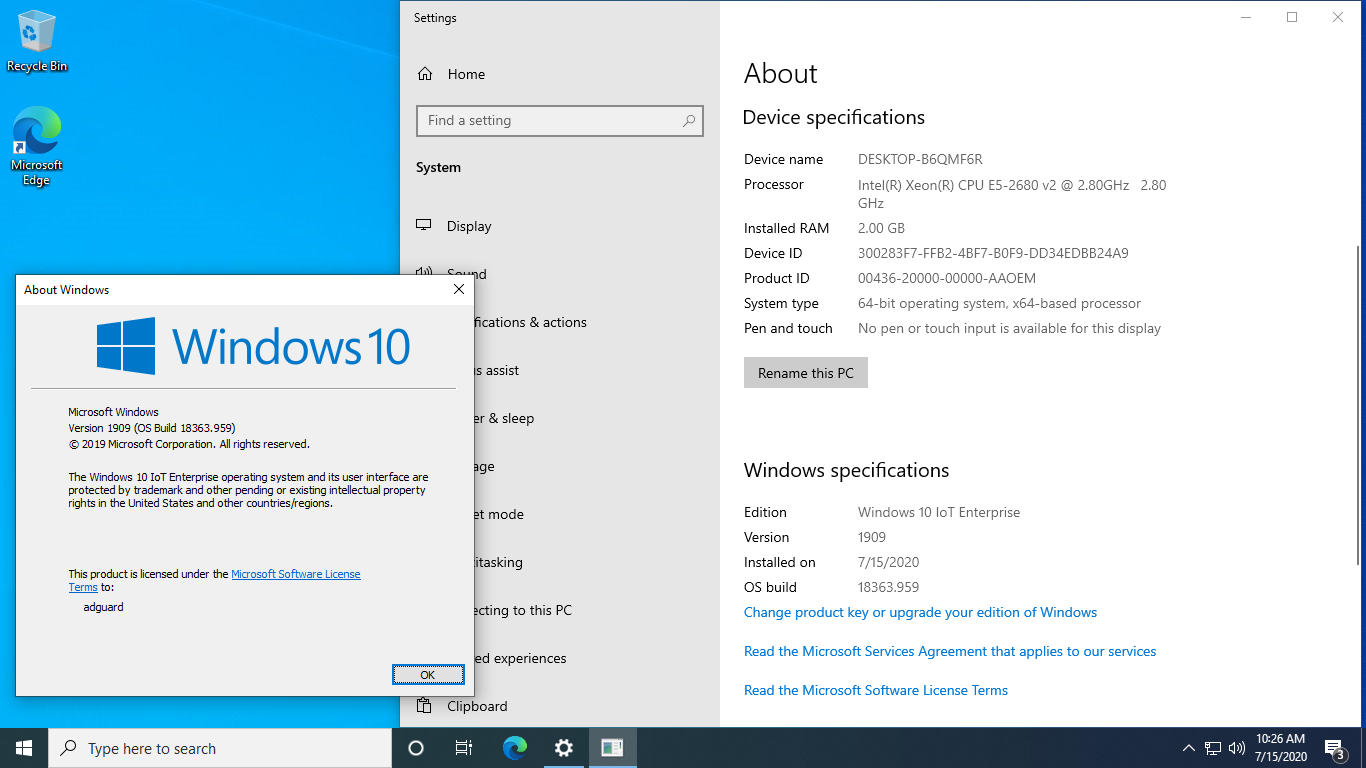Open the Recycle Bin desktop icon
The height and width of the screenshot is (768, 1366).
(37, 42)
